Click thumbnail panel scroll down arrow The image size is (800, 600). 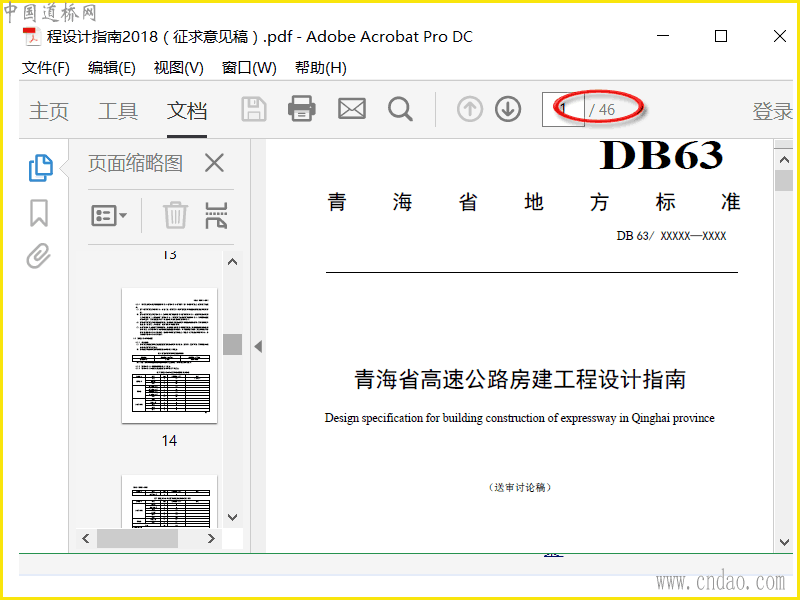tap(232, 517)
